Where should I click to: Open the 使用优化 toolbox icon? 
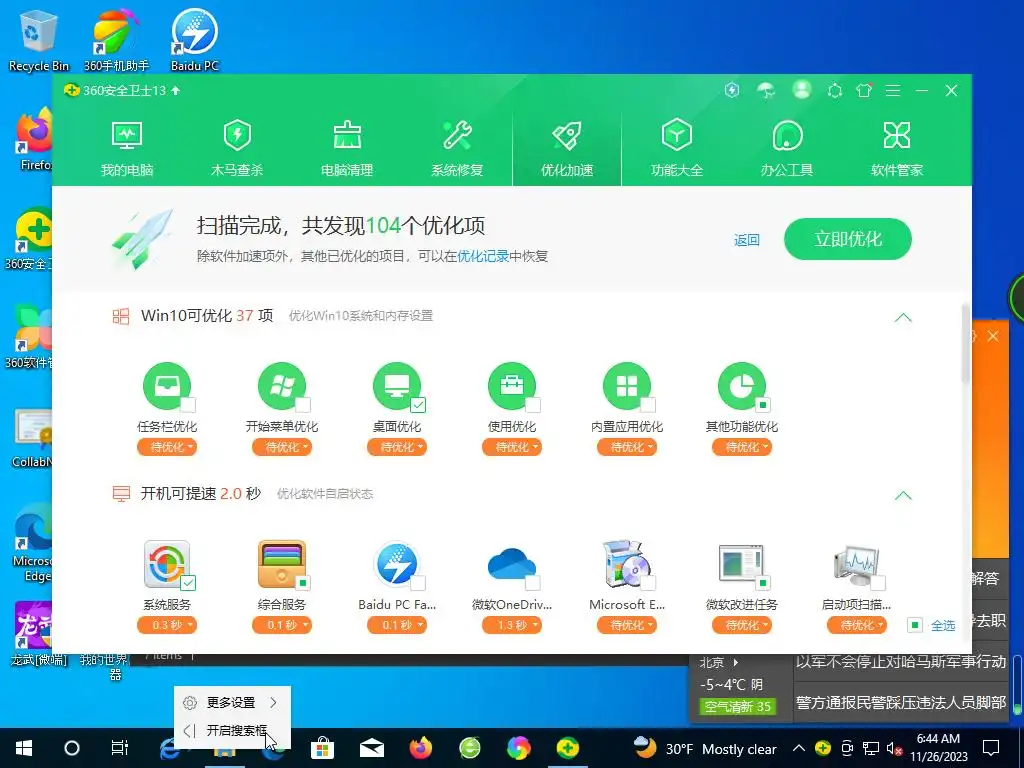click(x=511, y=386)
